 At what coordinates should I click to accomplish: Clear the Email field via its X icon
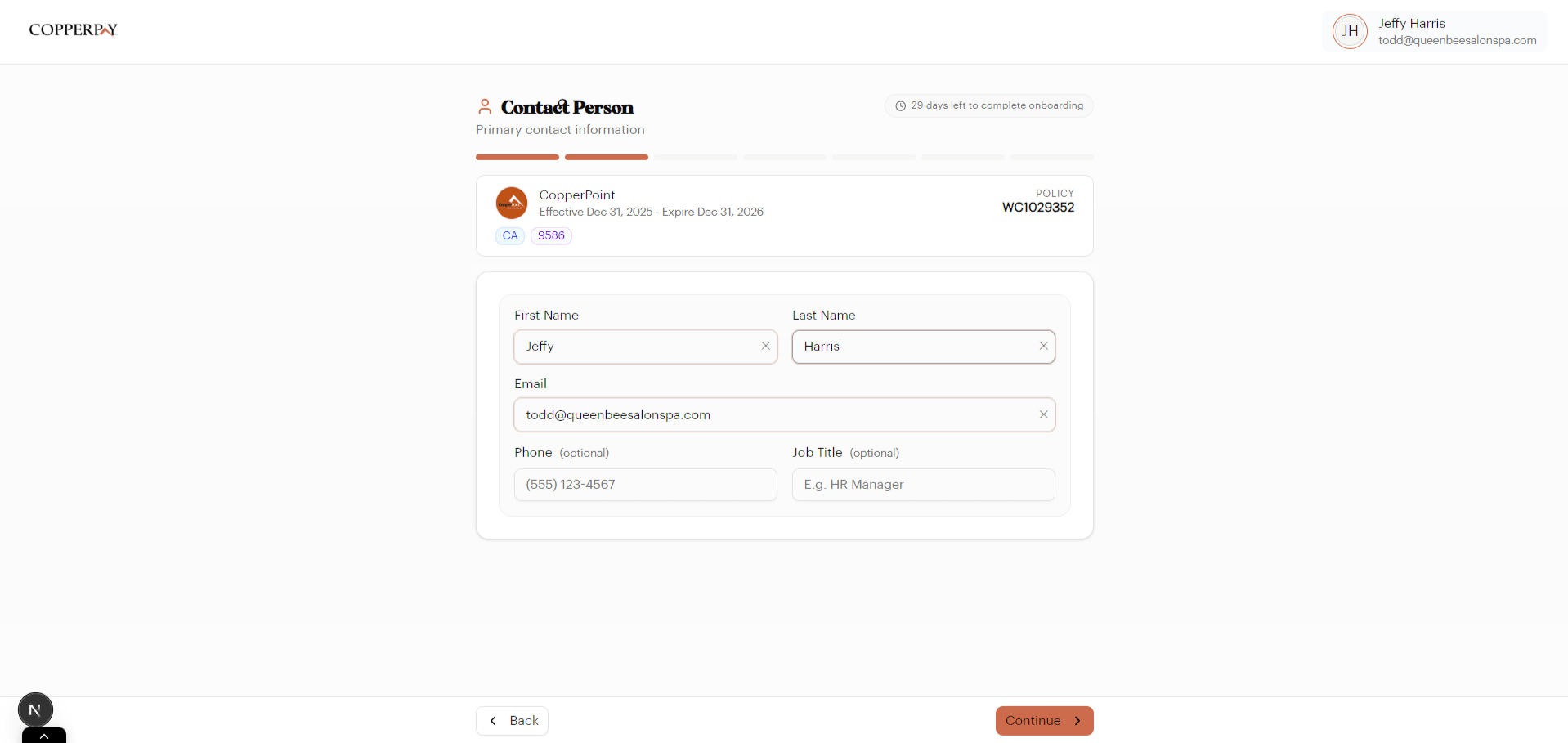click(1043, 414)
